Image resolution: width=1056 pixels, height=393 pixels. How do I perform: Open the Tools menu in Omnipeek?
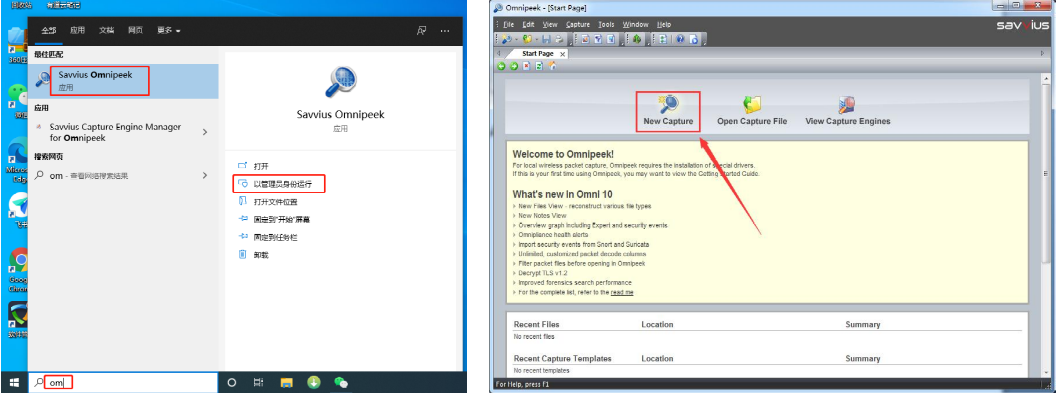tap(606, 24)
